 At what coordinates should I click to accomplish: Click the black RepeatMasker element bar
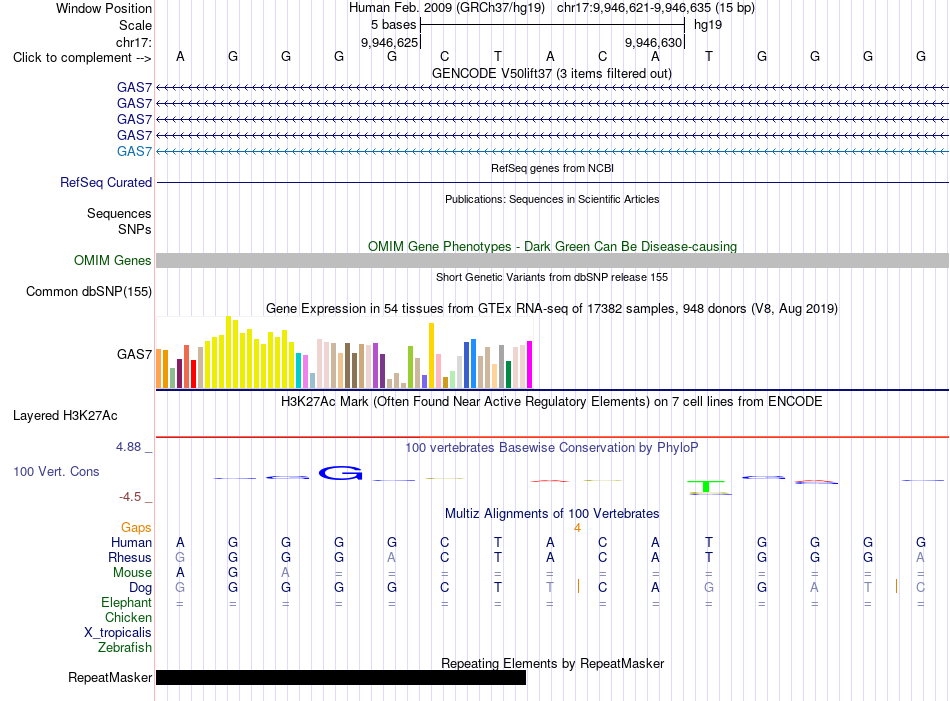(x=341, y=677)
